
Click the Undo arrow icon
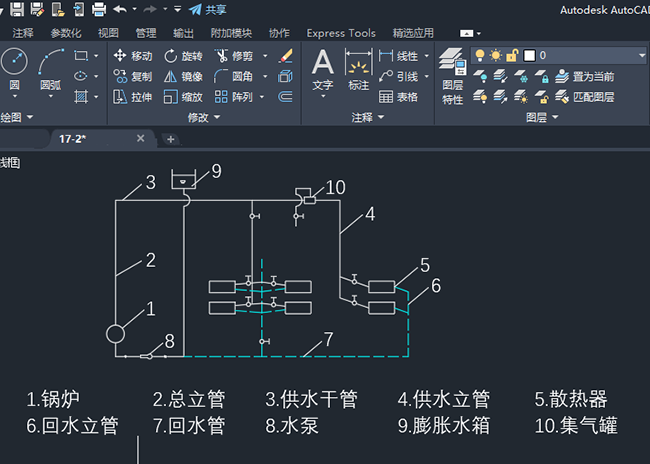tap(120, 9)
